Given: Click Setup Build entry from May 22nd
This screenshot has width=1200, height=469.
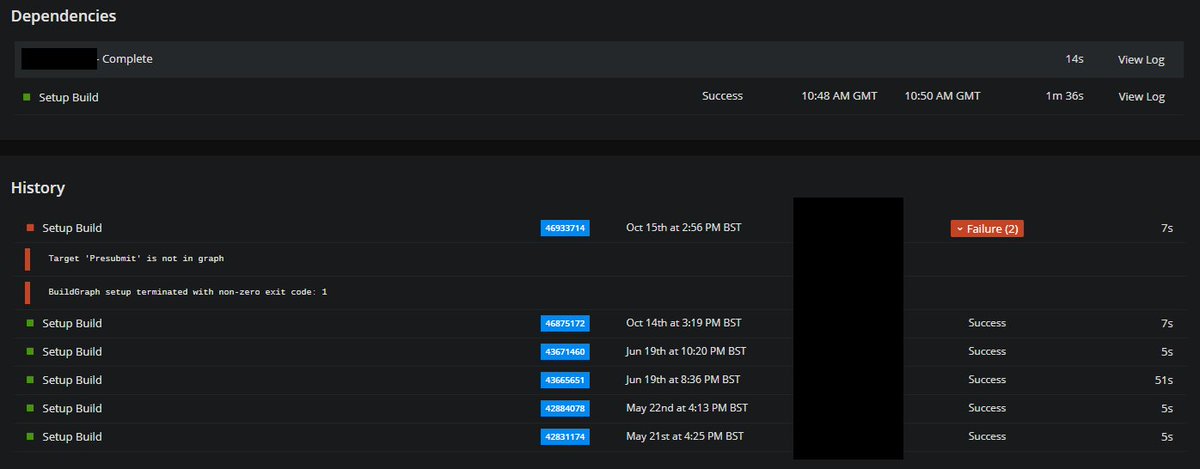Looking at the screenshot, I should (72, 408).
